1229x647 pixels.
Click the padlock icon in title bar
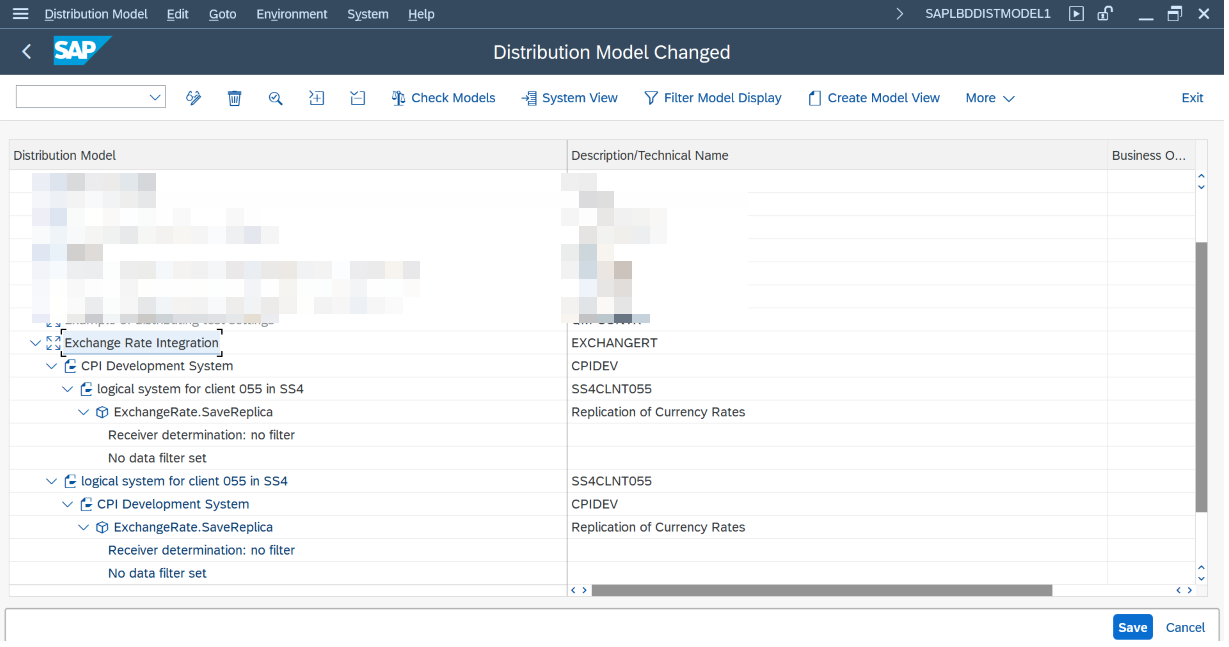(1105, 14)
